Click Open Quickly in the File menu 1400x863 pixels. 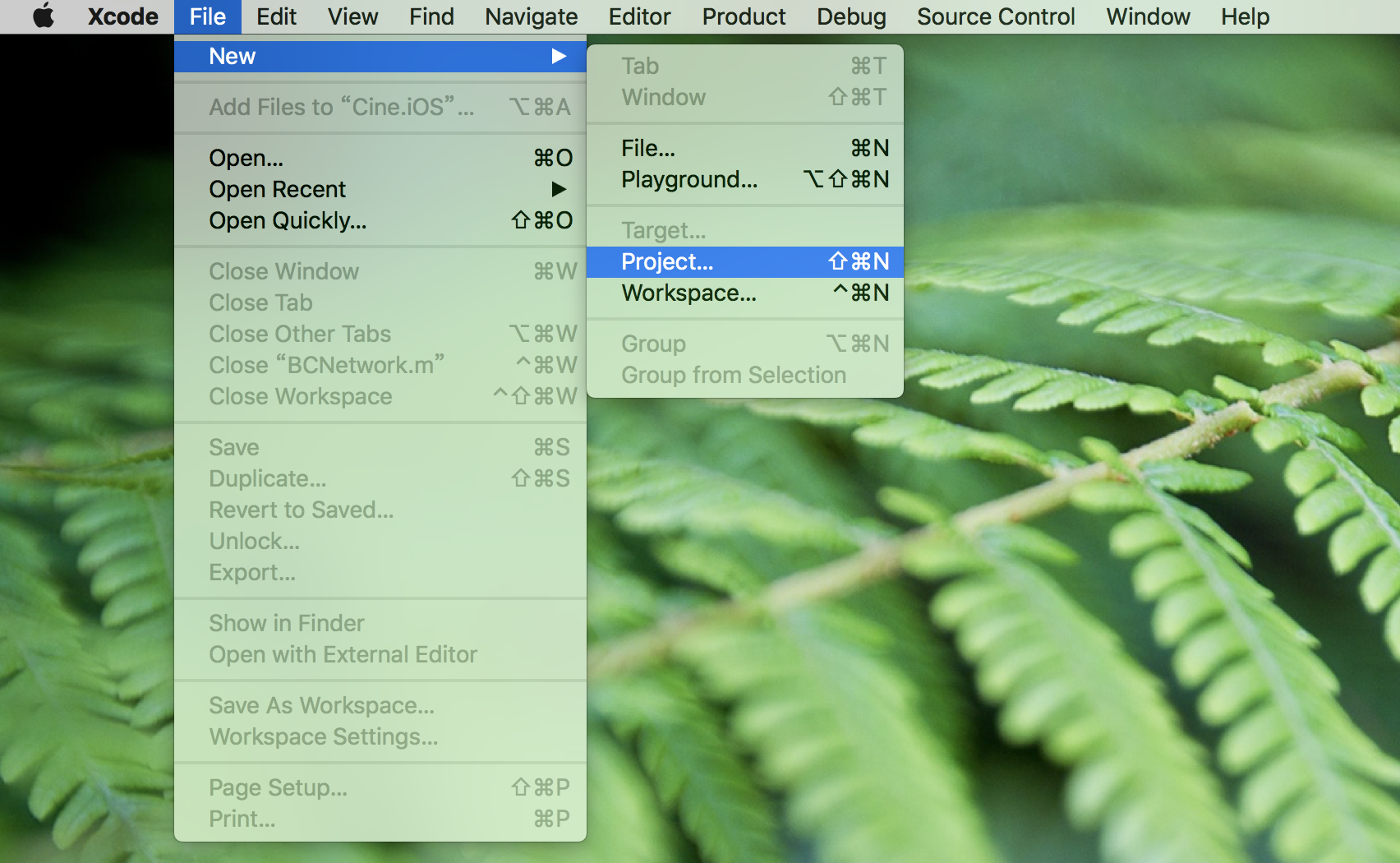[x=287, y=220]
